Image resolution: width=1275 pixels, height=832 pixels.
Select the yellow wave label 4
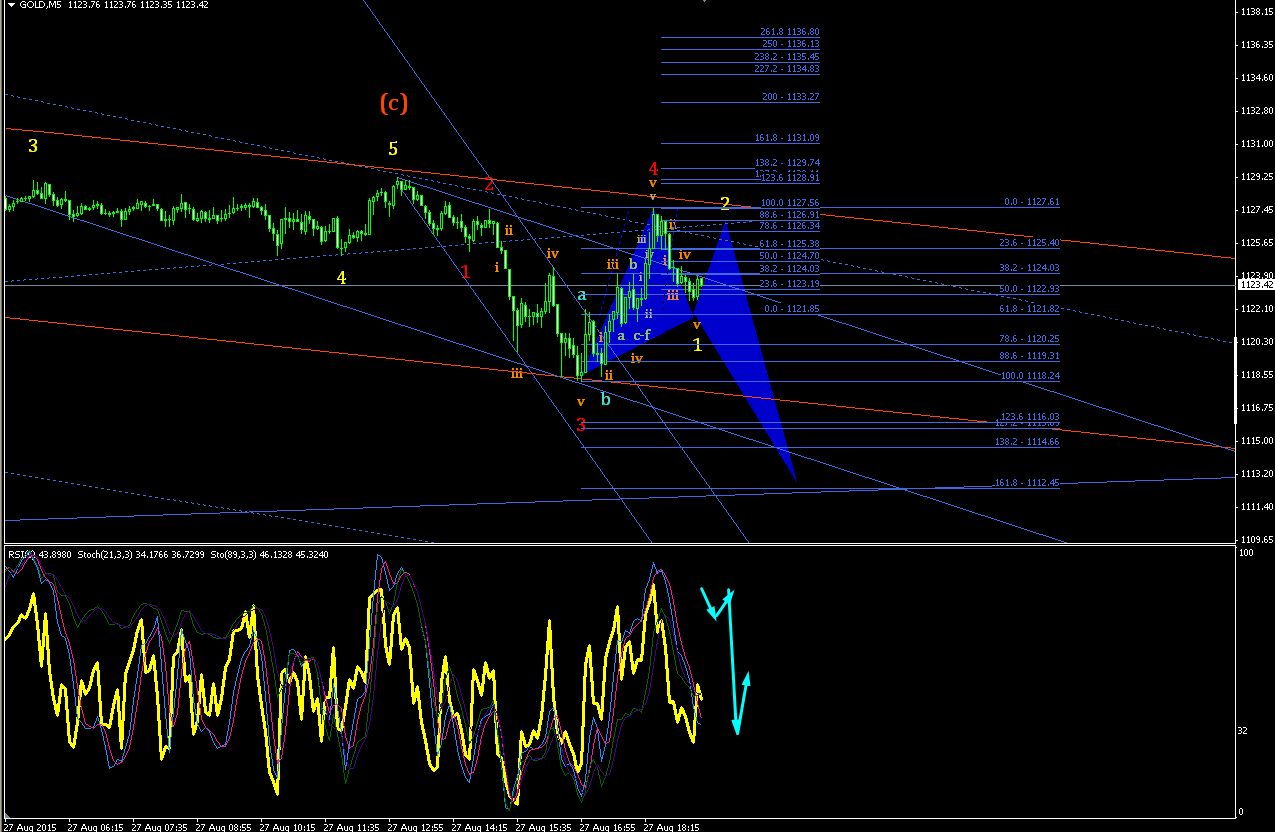pyautogui.click(x=341, y=277)
